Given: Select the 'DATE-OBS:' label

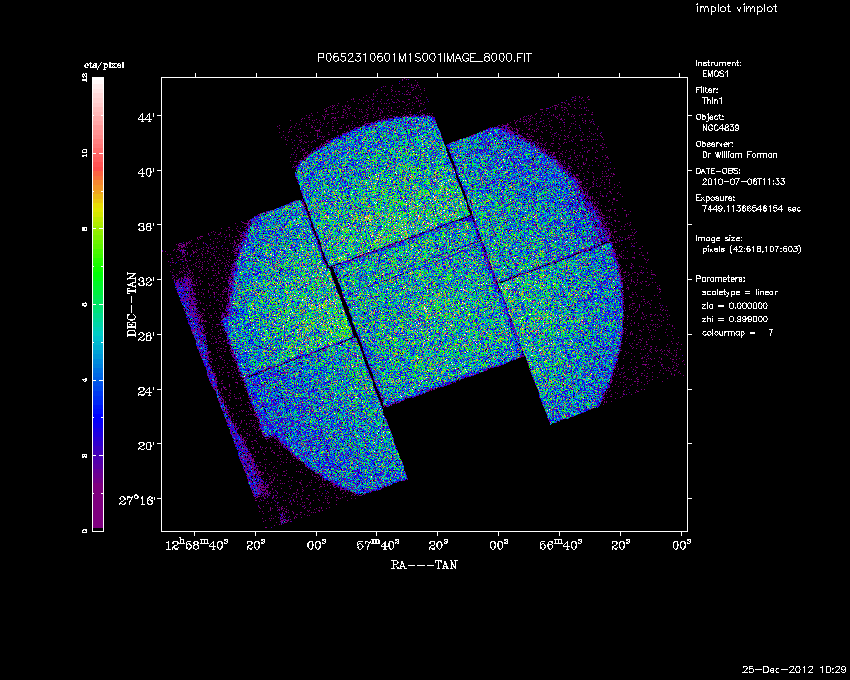Looking at the screenshot, I should [x=718, y=171].
